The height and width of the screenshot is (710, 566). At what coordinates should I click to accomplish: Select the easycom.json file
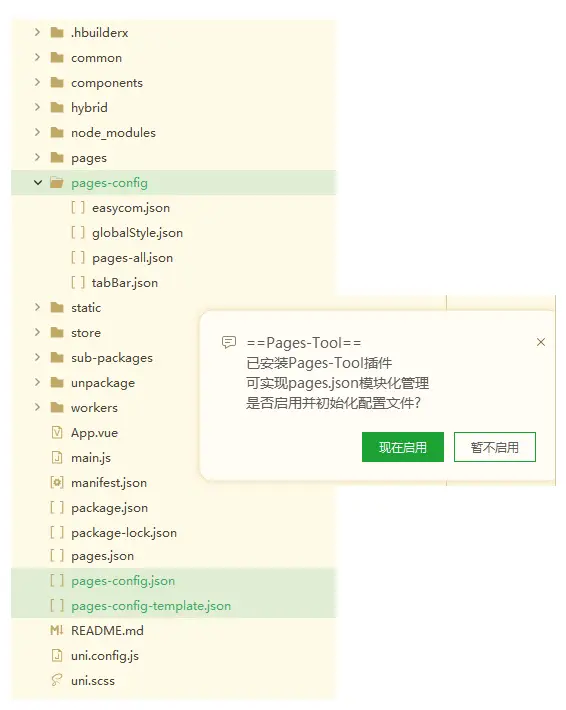tap(131, 208)
